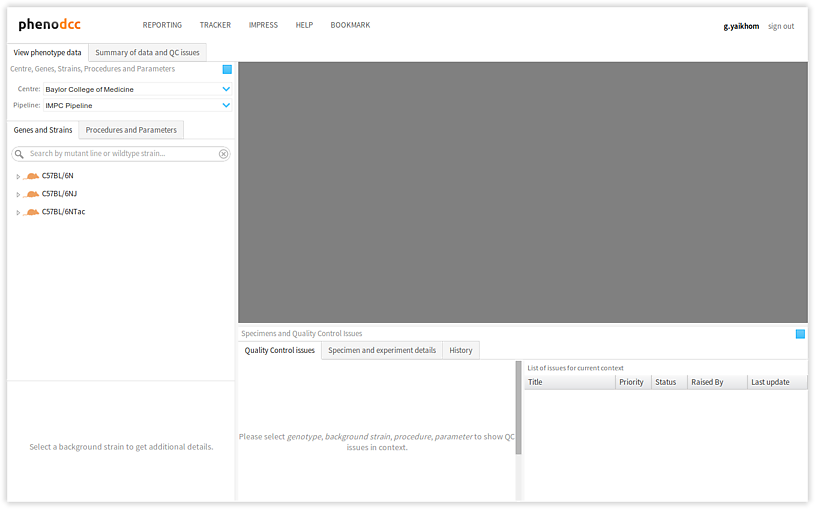Expand the C57BL/6NJ tree node
Image resolution: width=815 pixels, height=509 pixels.
[18, 195]
